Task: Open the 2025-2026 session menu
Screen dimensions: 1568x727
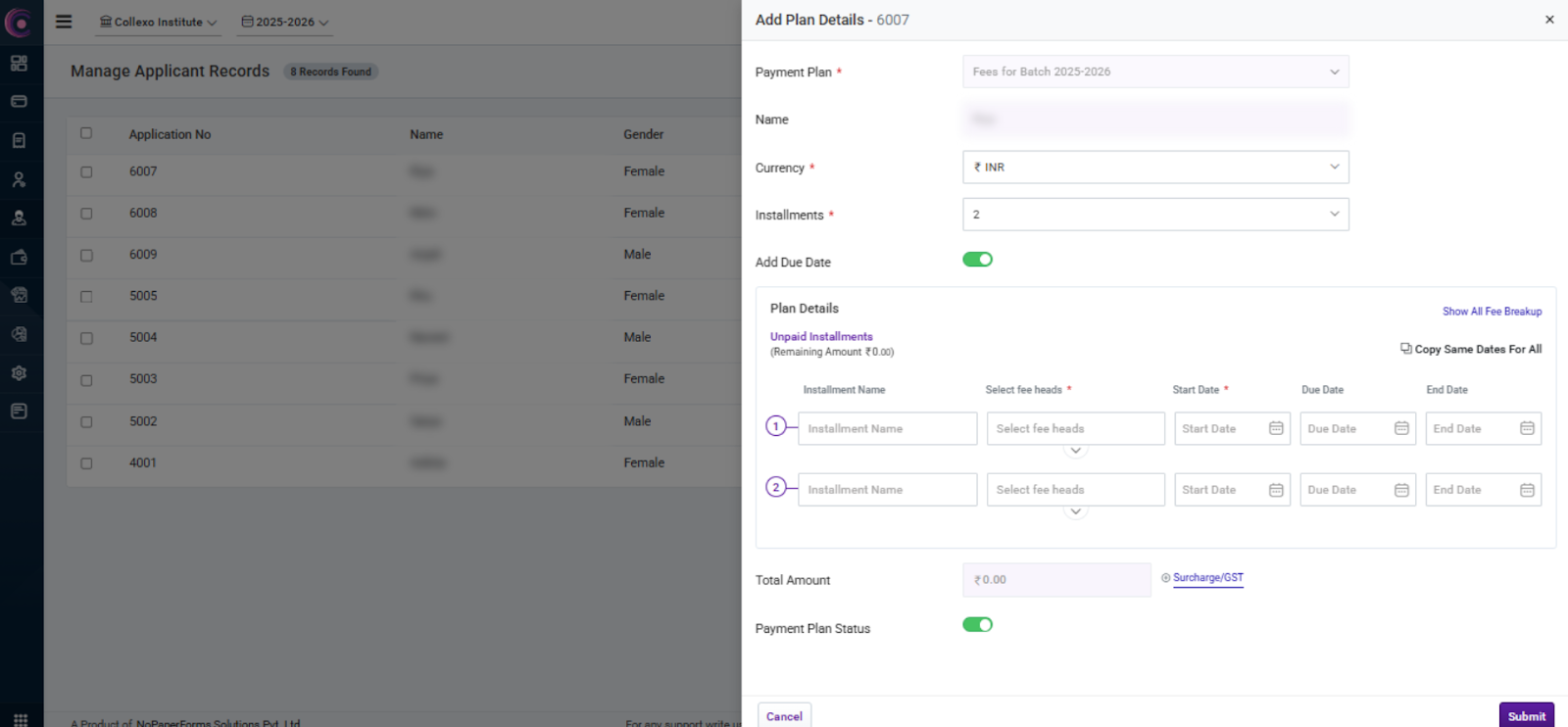Action: pyautogui.click(x=285, y=22)
